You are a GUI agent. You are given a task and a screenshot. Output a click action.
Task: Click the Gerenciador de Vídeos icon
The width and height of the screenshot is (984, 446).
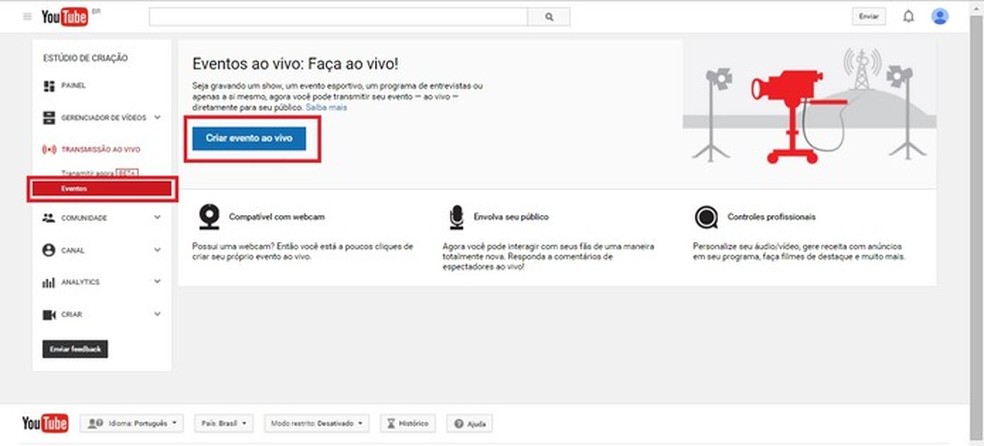pyautogui.click(x=49, y=118)
